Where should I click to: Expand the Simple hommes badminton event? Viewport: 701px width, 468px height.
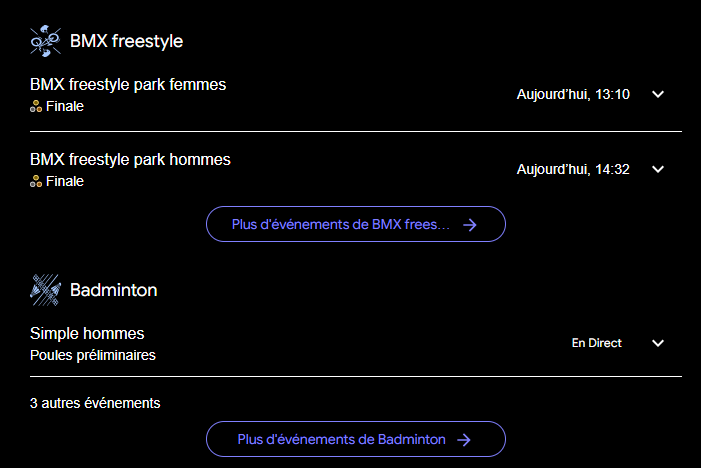click(658, 343)
